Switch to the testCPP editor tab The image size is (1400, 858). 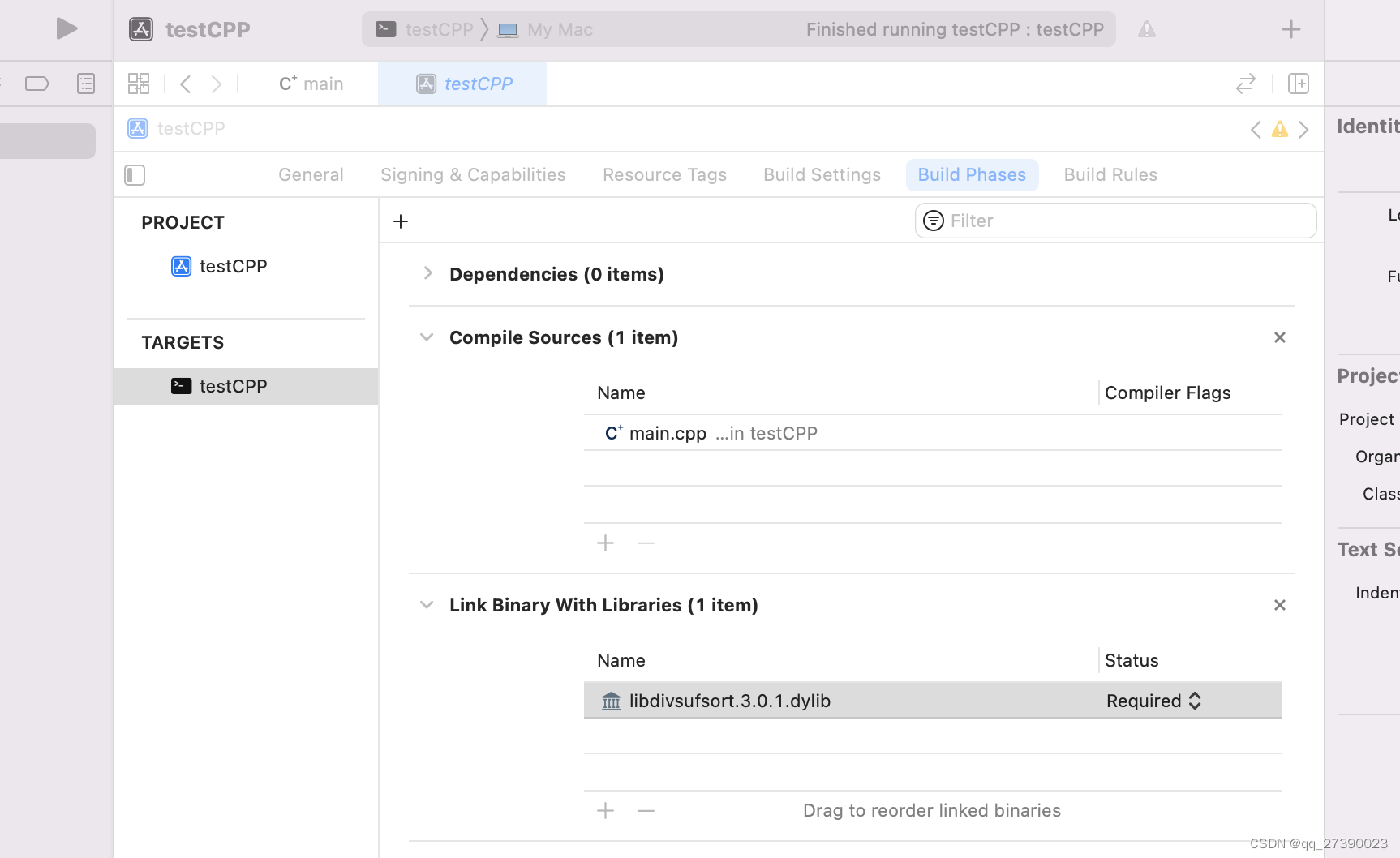click(463, 84)
